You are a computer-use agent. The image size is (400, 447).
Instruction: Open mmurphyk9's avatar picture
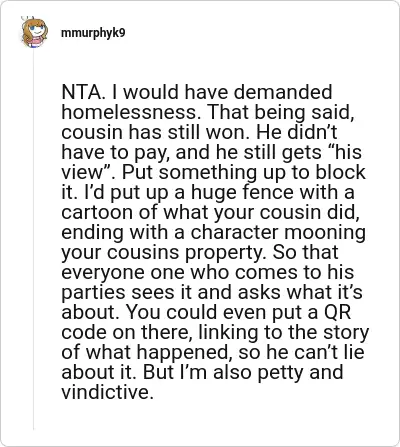point(34,32)
